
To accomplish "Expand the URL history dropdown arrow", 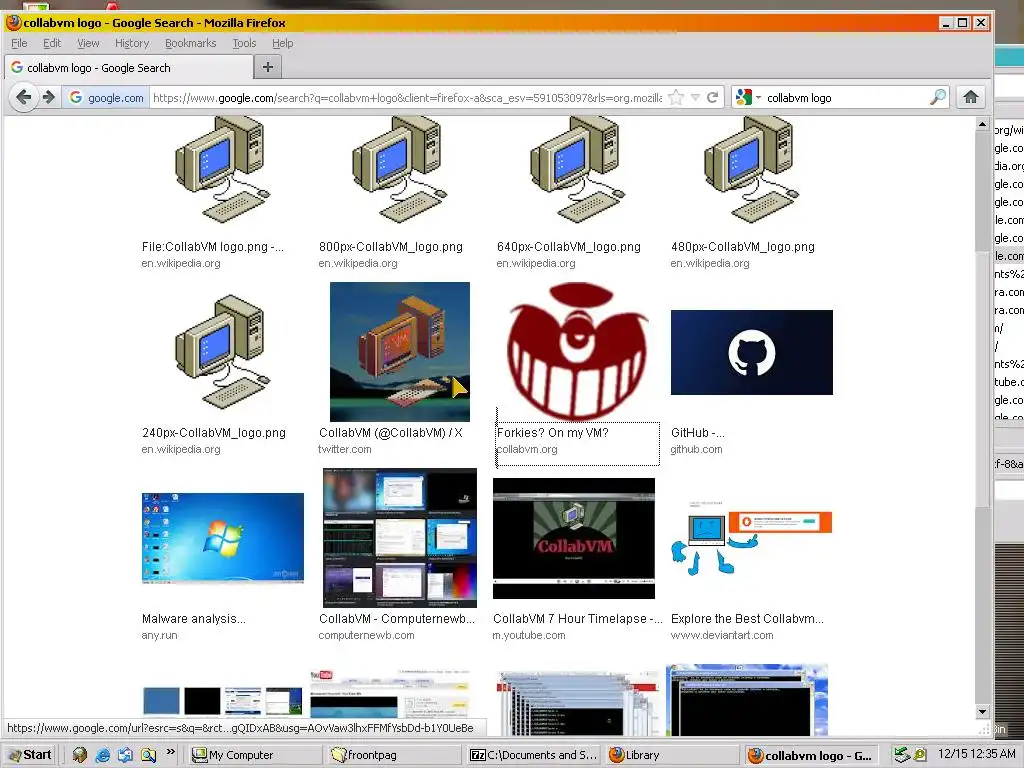I will 695,98.
